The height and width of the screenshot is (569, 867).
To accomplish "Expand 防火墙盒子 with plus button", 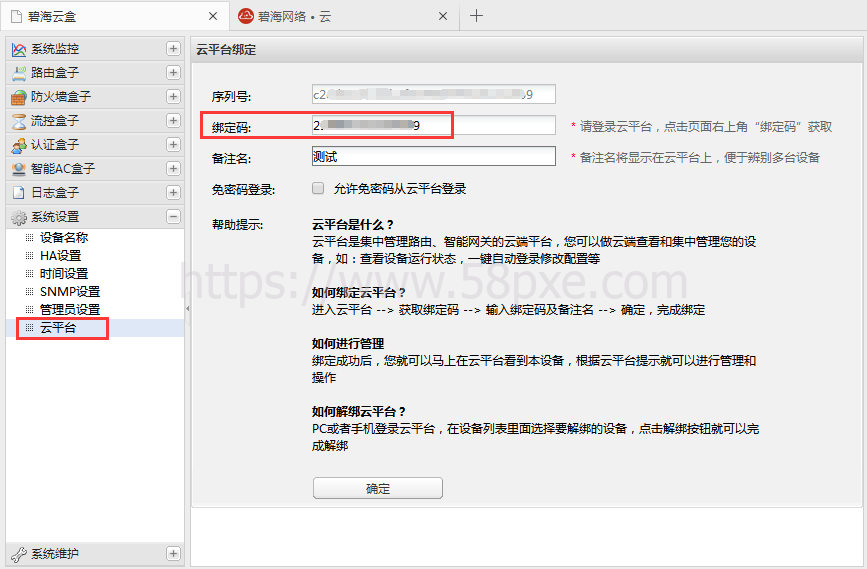I will [173, 97].
